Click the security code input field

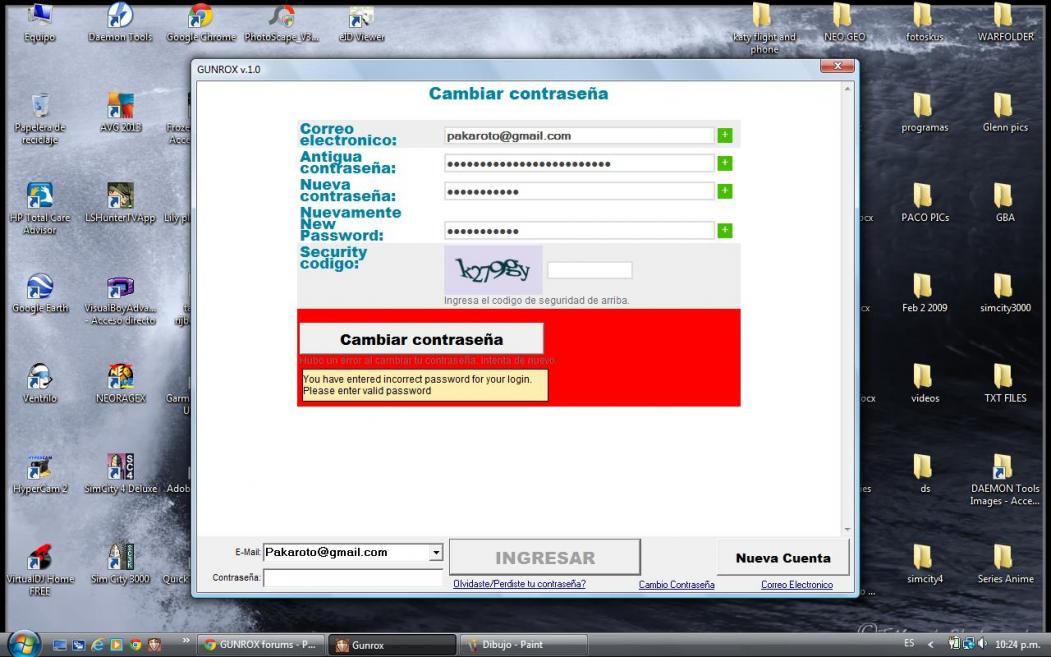pyautogui.click(x=589, y=270)
